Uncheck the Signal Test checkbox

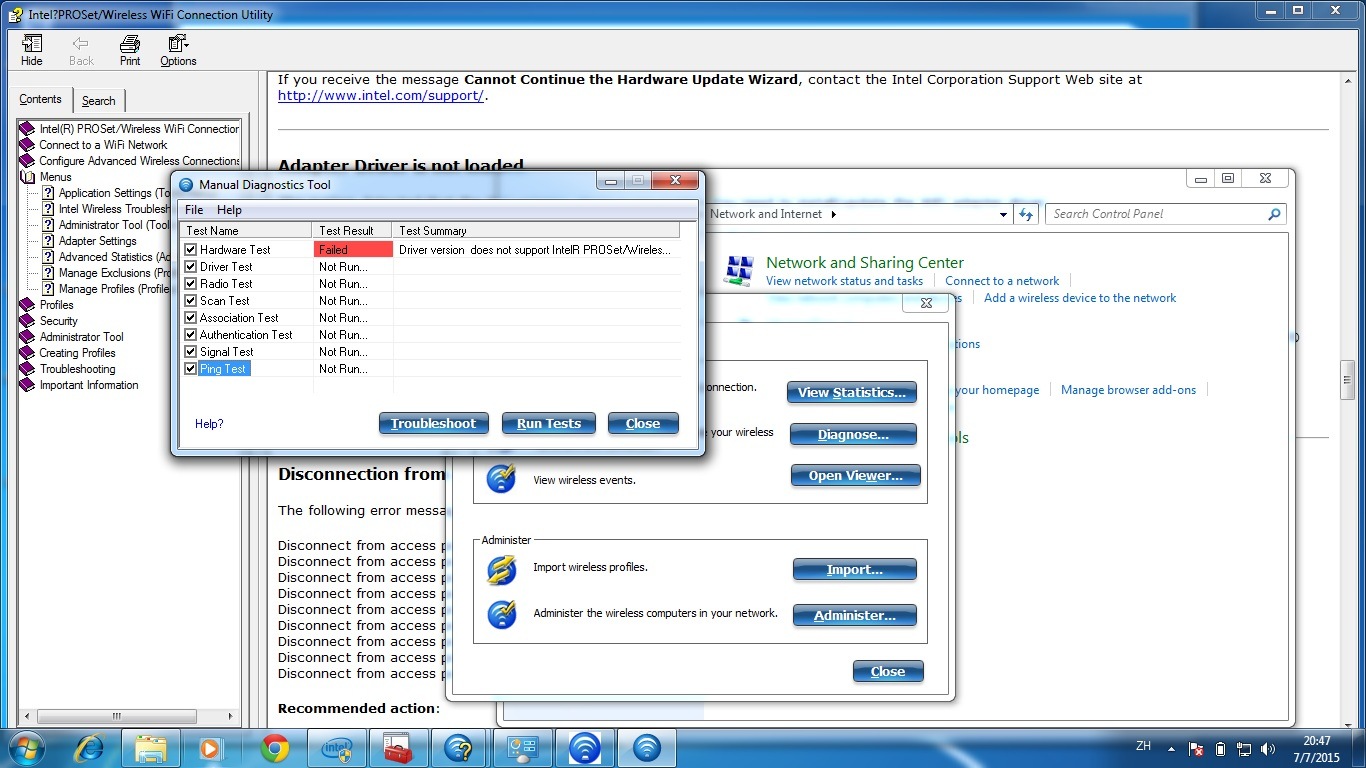coord(191,352)
